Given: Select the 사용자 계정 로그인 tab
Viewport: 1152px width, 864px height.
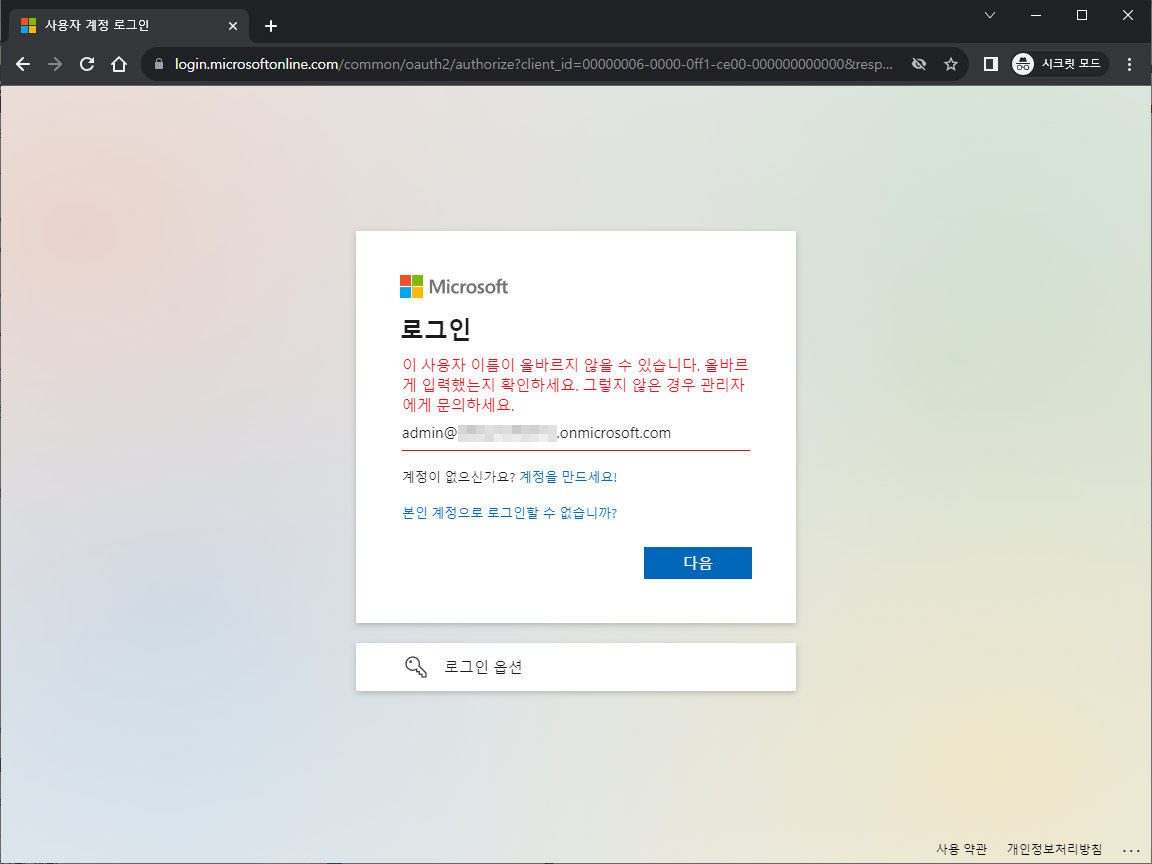Looking at the screenshot, I should point(129,26).
